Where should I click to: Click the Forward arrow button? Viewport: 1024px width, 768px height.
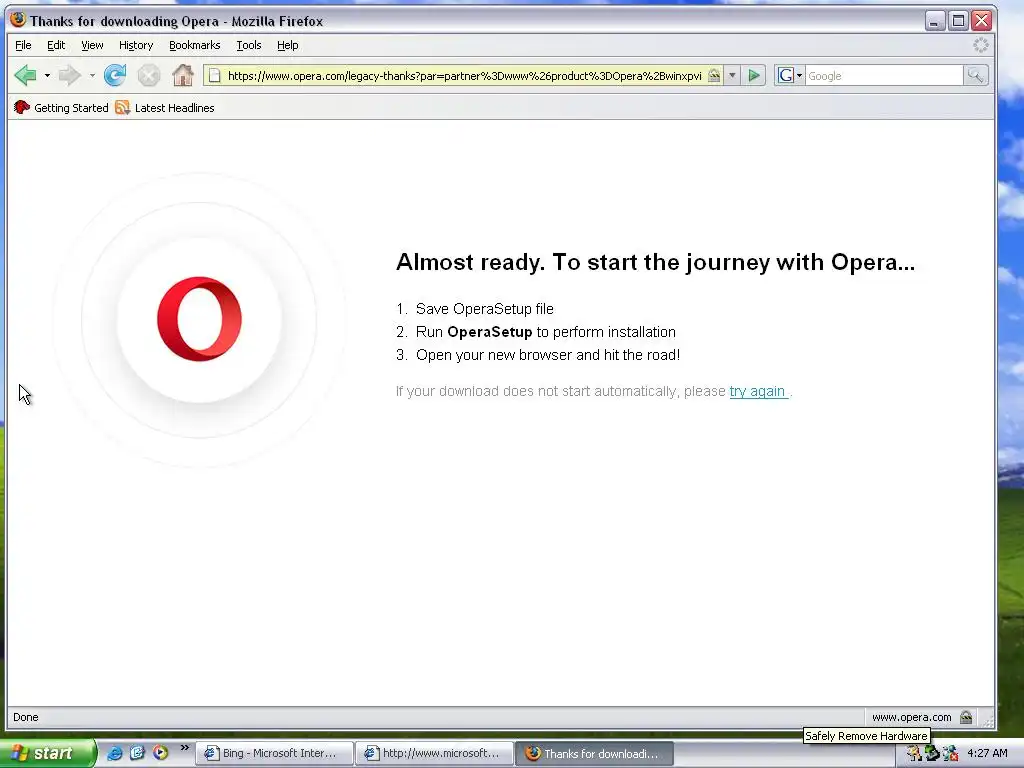click(x=69, y=76)
